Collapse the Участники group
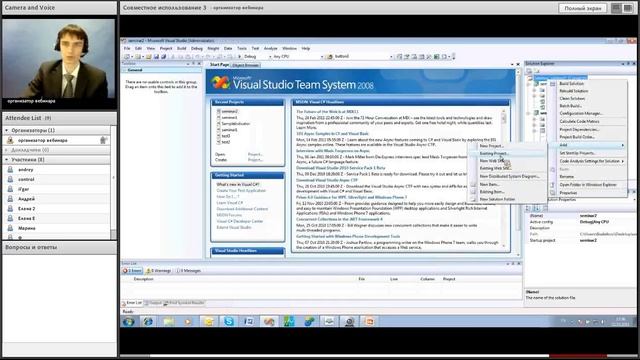 [x=7, y=160]
